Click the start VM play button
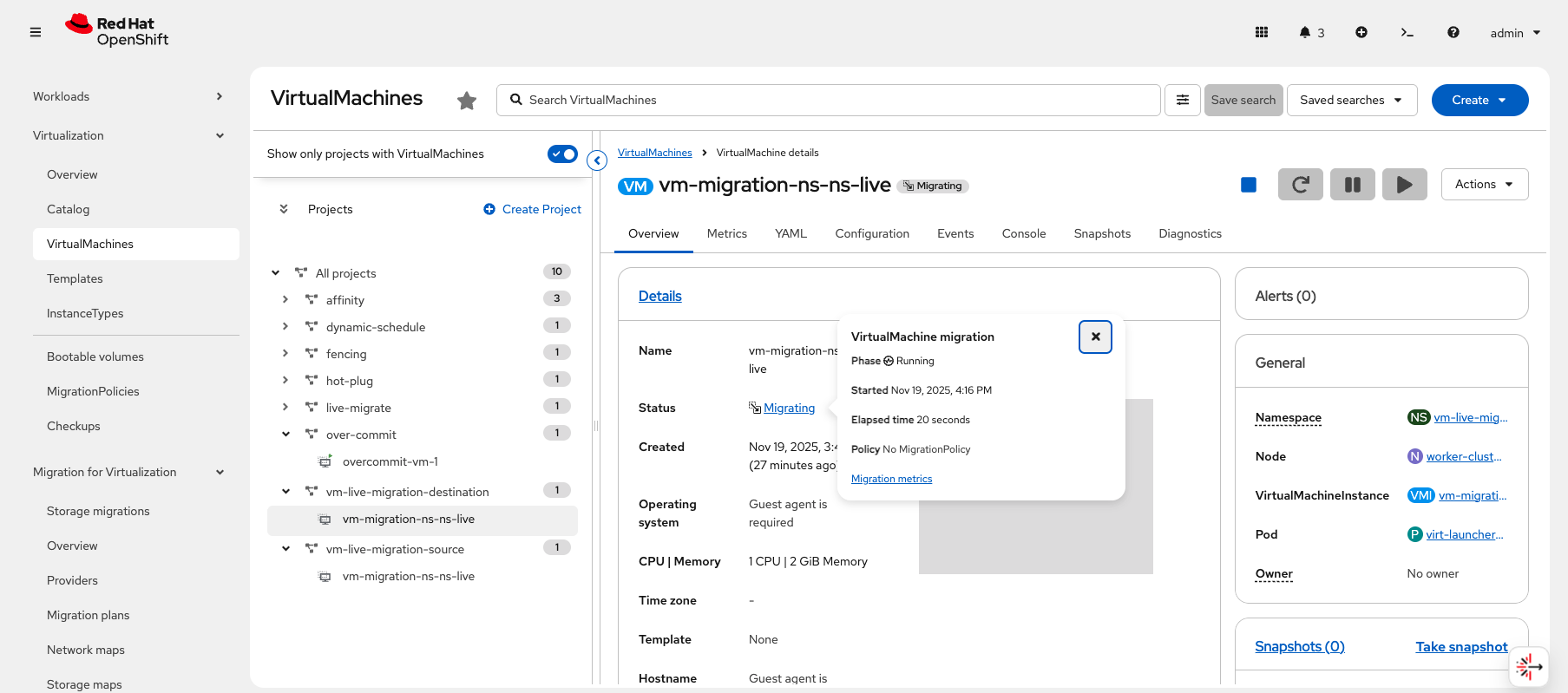1568x693 pixels. click(x=1404, y=185)
